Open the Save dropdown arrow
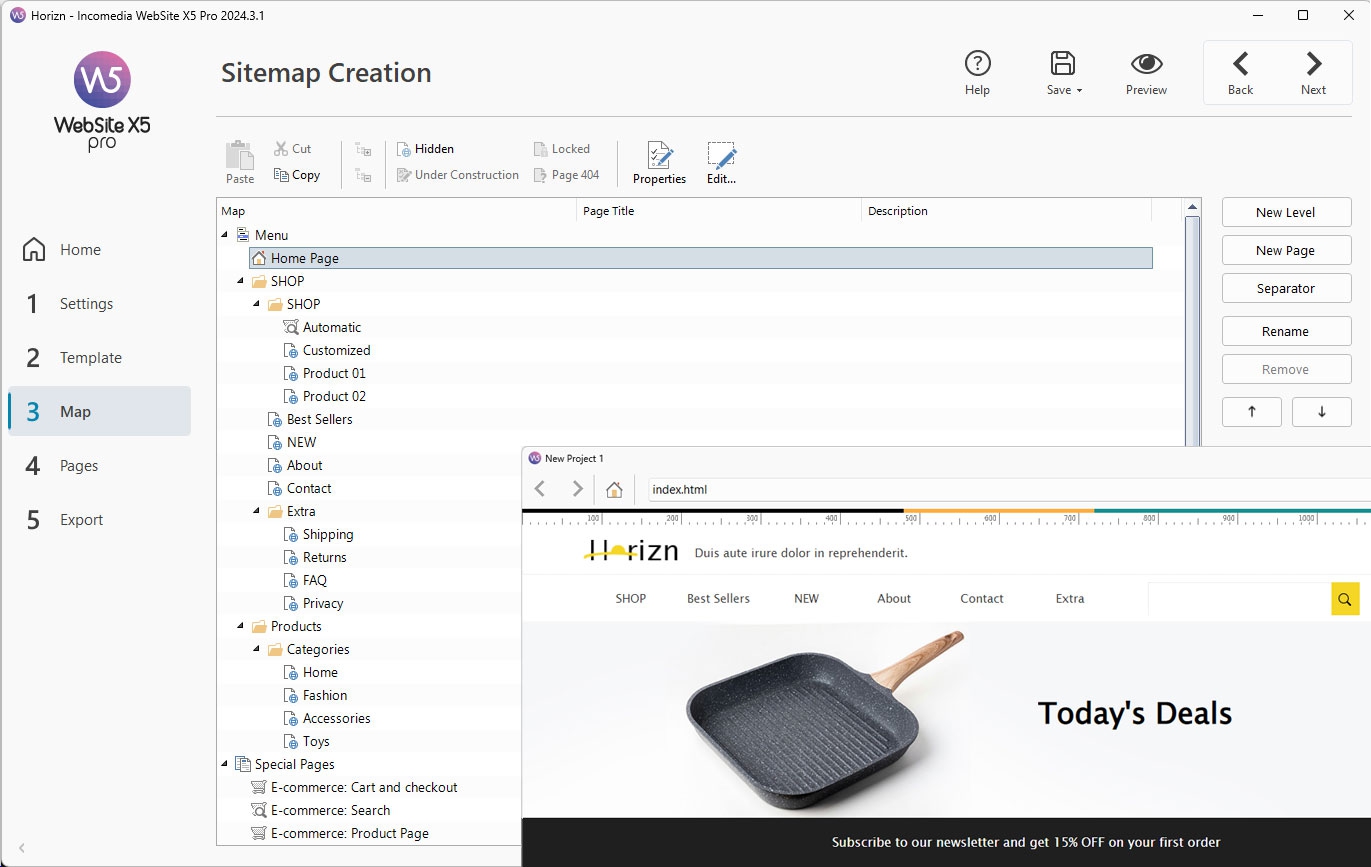 [x=1080, y=91]
